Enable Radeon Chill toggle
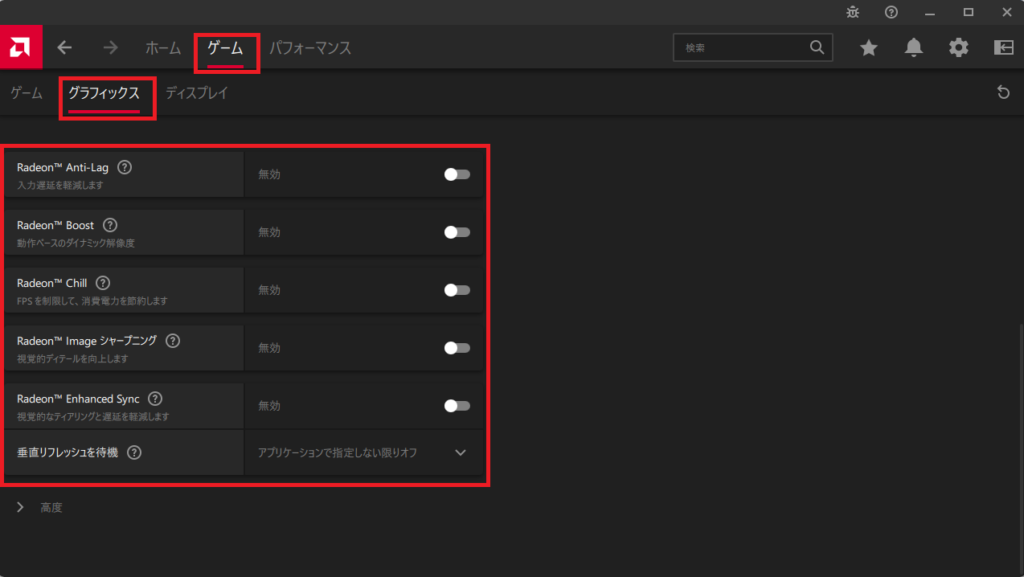The image size is (1024, 577). pos(456,290)
